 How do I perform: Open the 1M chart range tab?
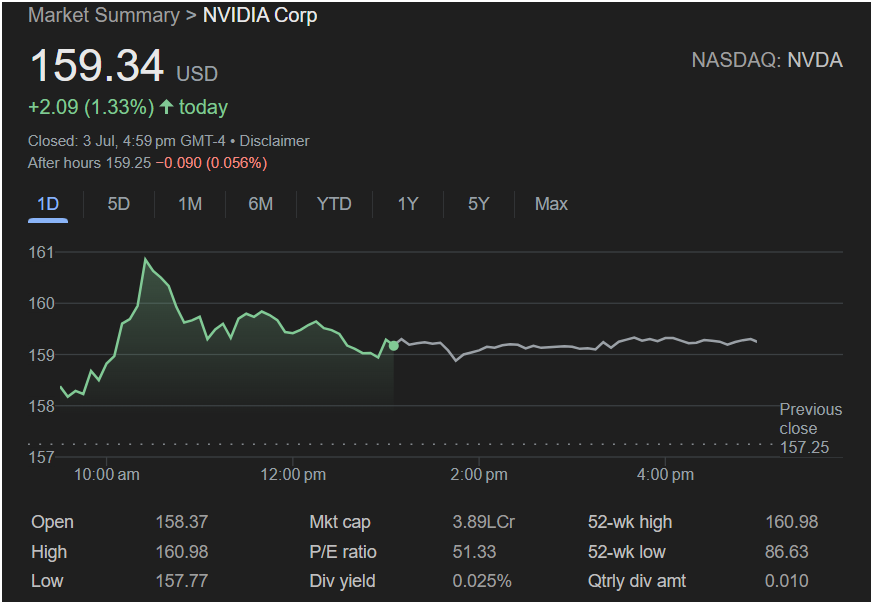(x=190, y=204)
